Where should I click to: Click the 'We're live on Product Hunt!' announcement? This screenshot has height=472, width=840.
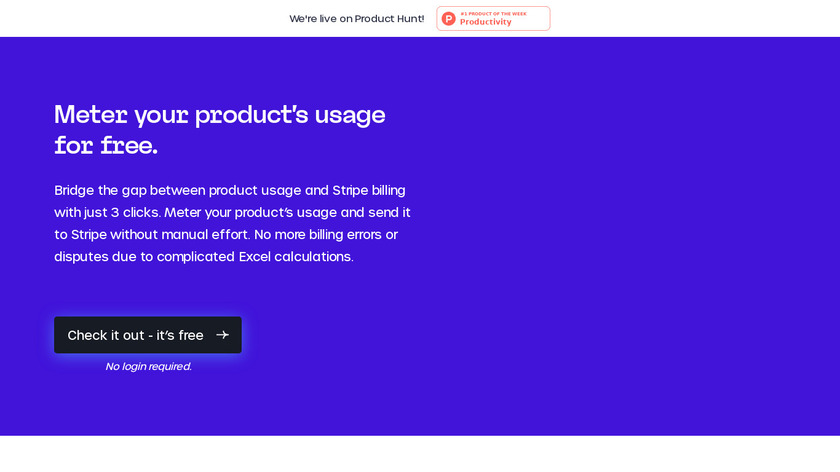[x=357, y=19]
